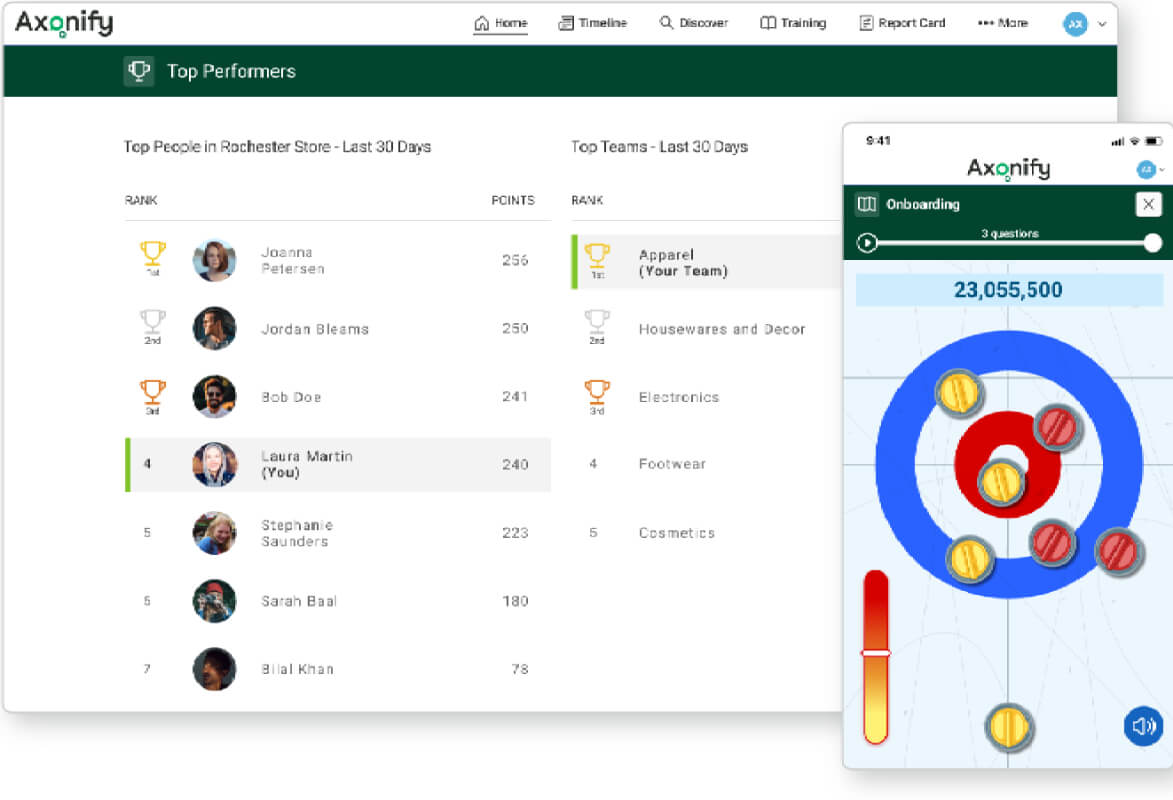Click the POINTS column header

click(x=513, y=201)
